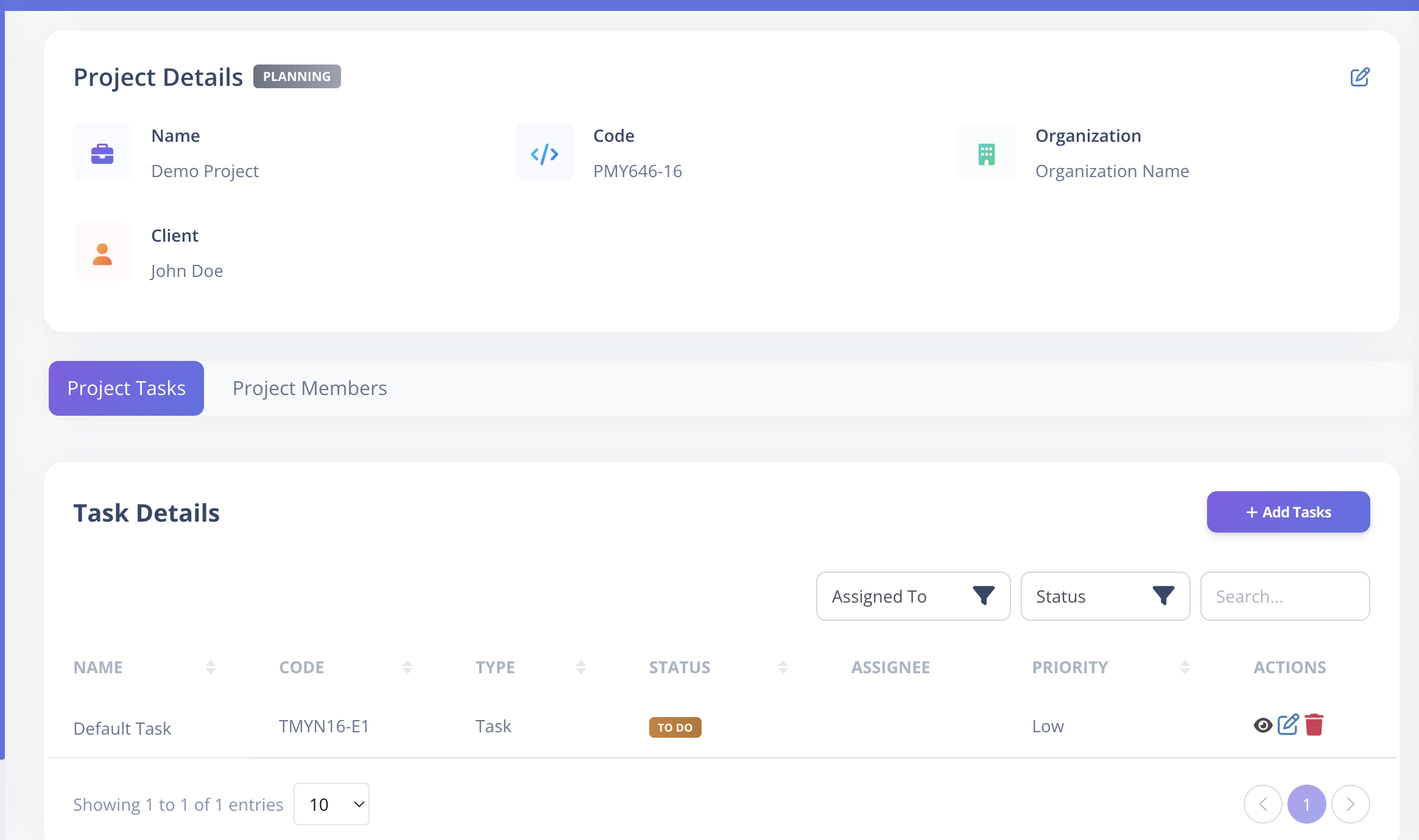Click the Default Task name cell
Image resolution: width=1419 pixels, height=840 pixels.
pos(122,728)
